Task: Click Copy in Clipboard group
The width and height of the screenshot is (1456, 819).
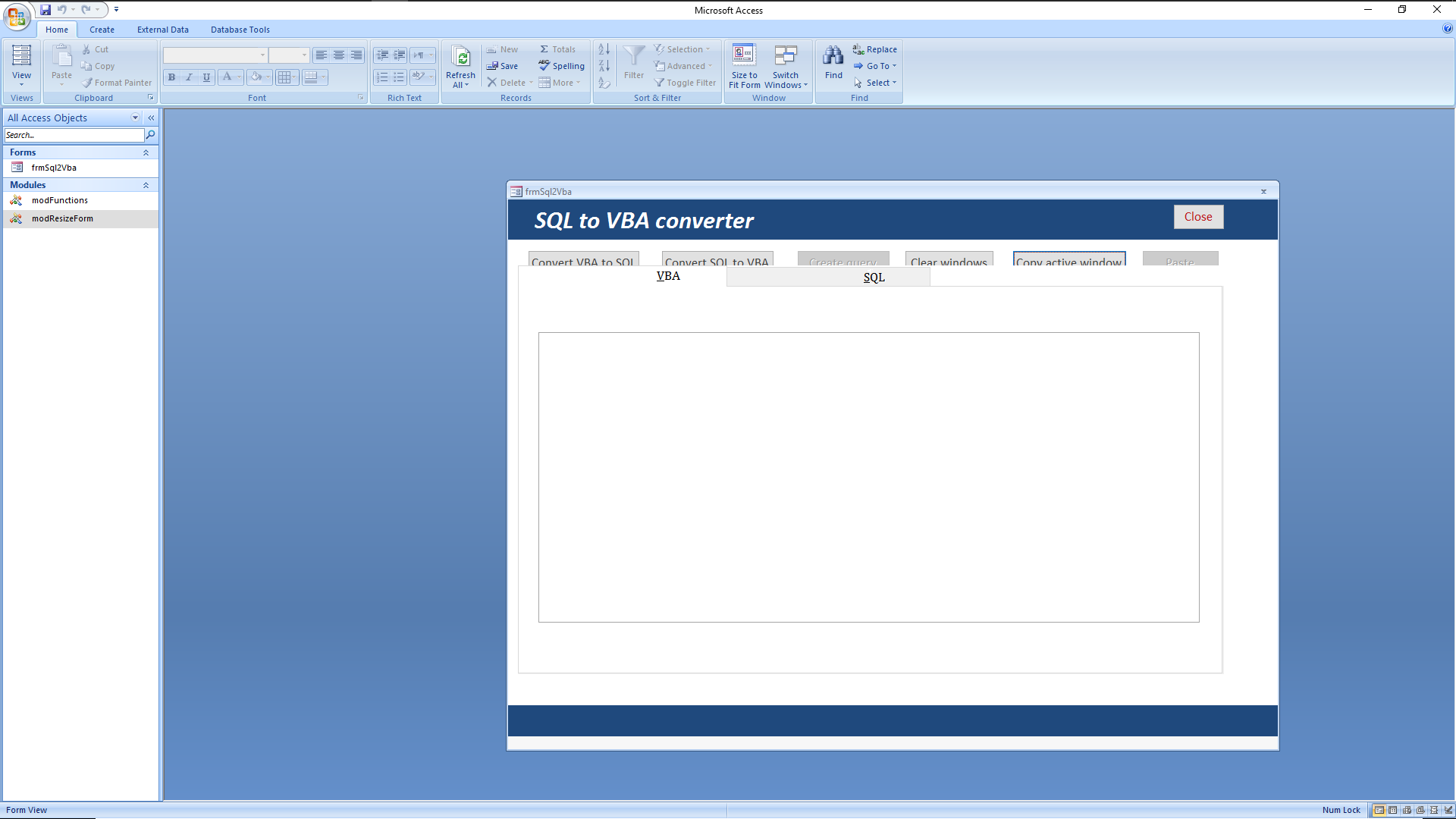Action: (99, 66)
